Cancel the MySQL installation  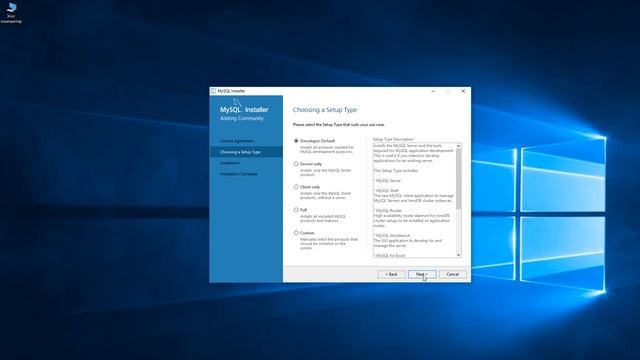(453, 274)
